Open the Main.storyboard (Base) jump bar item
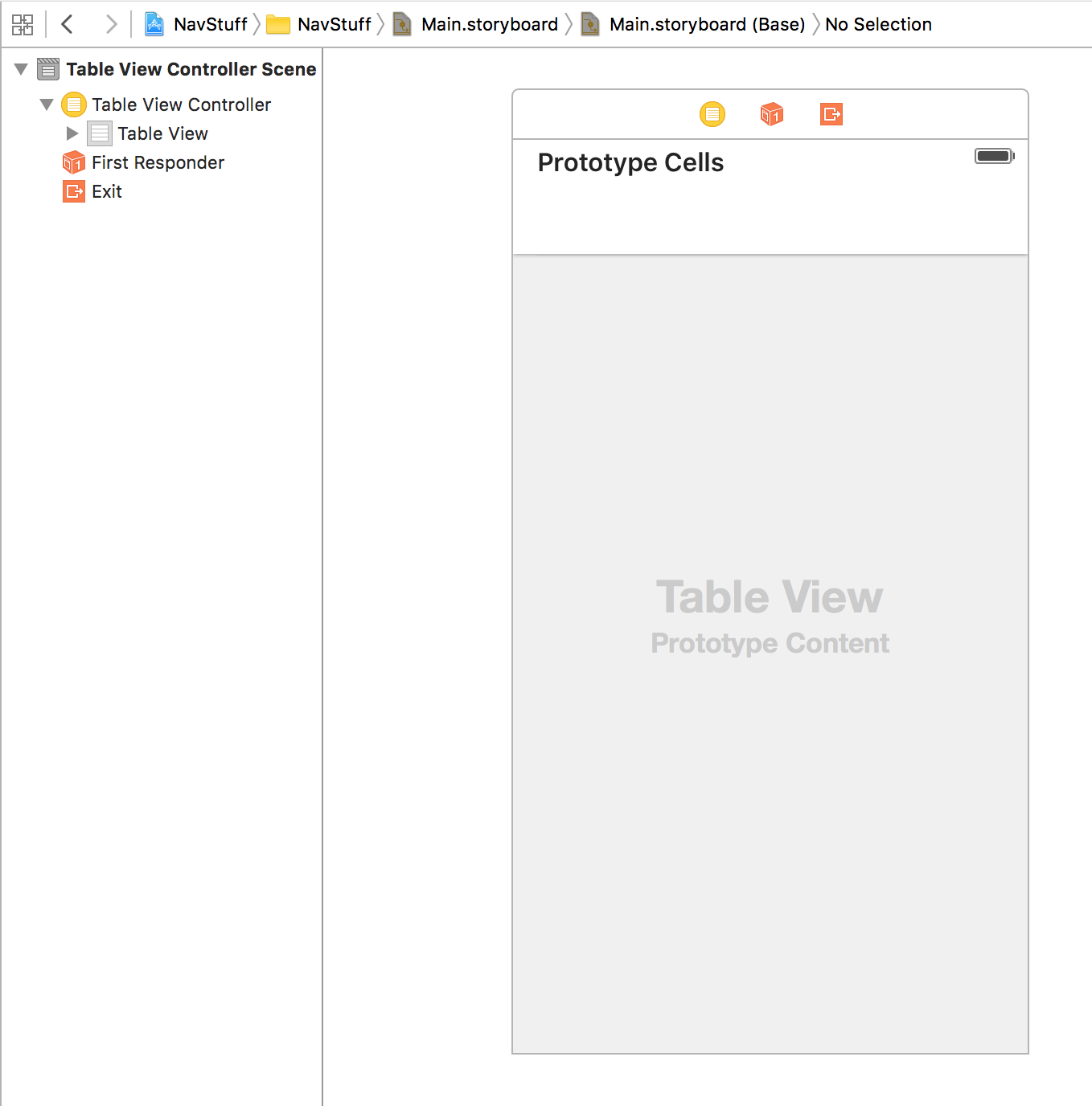 click(x=708, y=24)
